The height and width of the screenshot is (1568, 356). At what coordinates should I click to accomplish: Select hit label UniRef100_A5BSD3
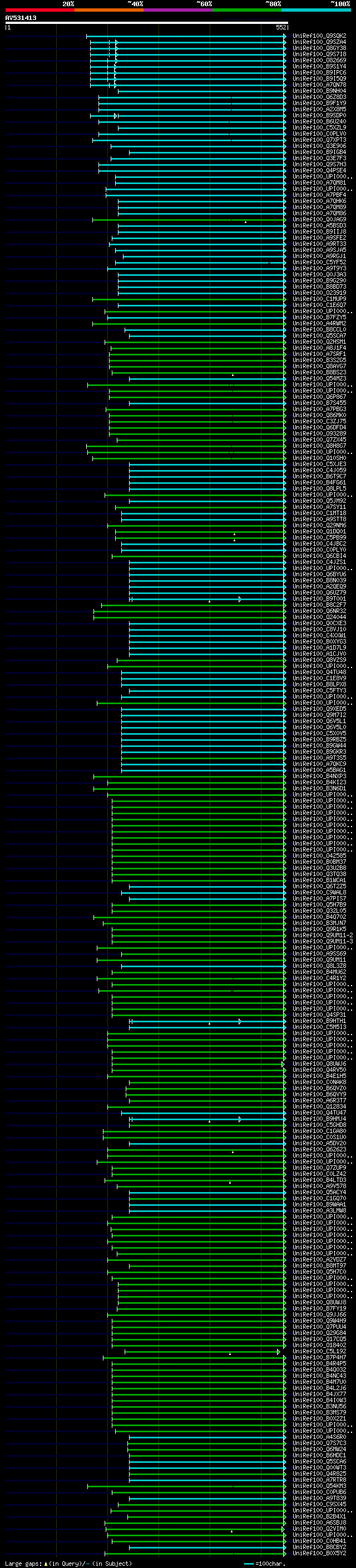tap(319, 226)
